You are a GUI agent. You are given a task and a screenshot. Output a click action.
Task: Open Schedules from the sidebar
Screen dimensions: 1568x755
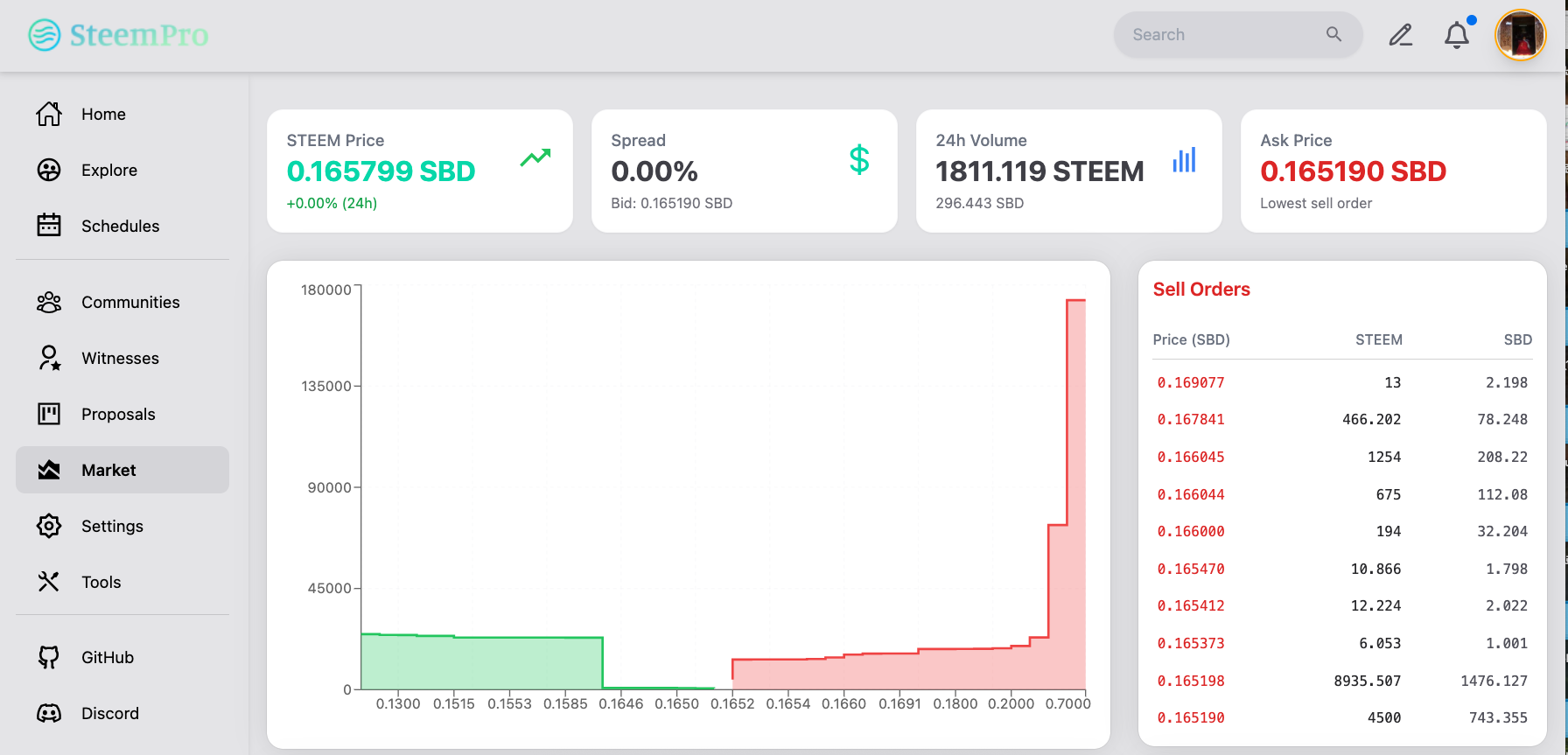[x=121, y=226]
